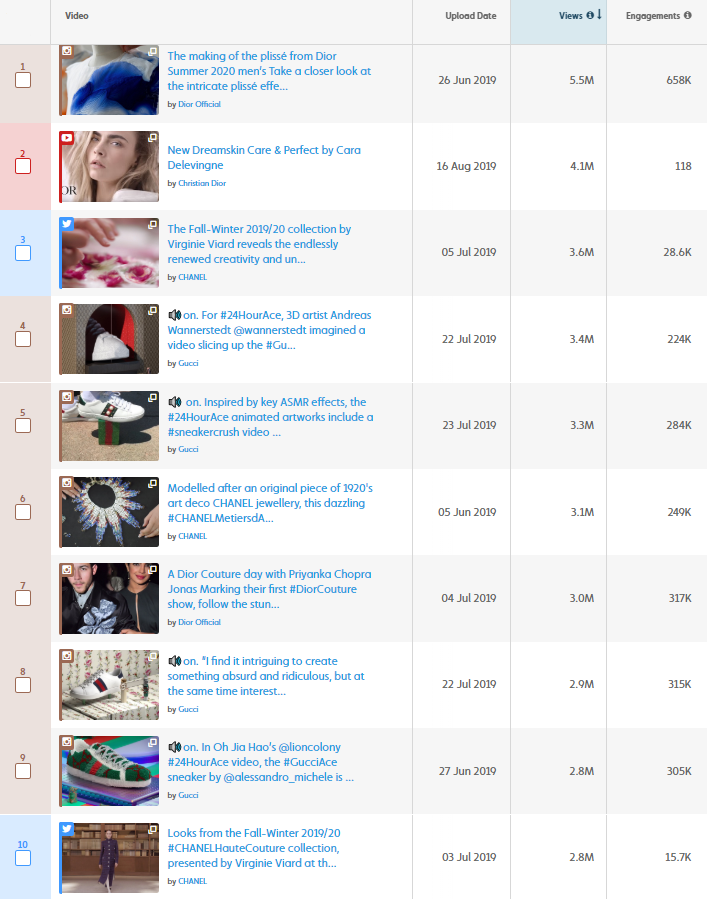Toggle checkbox for row 6 CHANEL jewellery
Image resolution: width=707 pixels, height=899 pixels.
[23, 512]
